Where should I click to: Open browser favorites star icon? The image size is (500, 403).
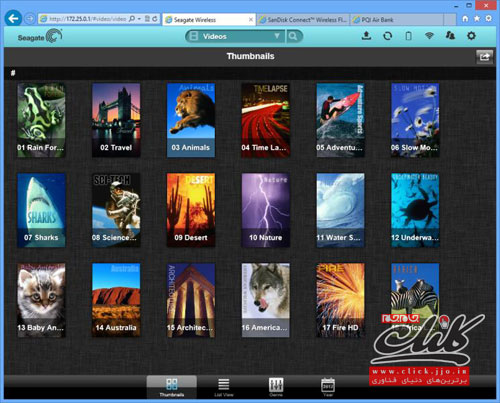(477, 19)
